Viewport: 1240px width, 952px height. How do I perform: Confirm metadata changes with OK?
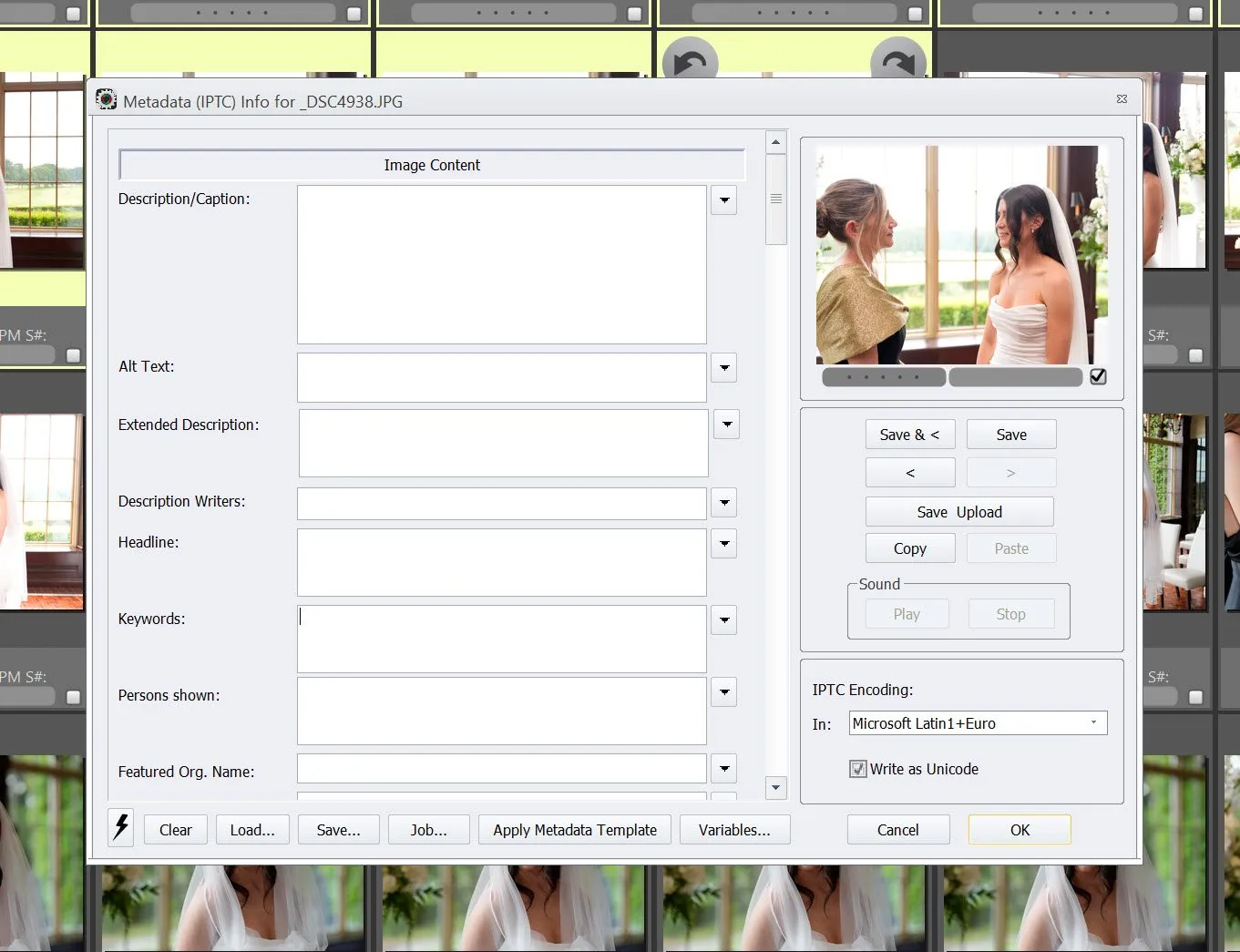point(1020,829)
